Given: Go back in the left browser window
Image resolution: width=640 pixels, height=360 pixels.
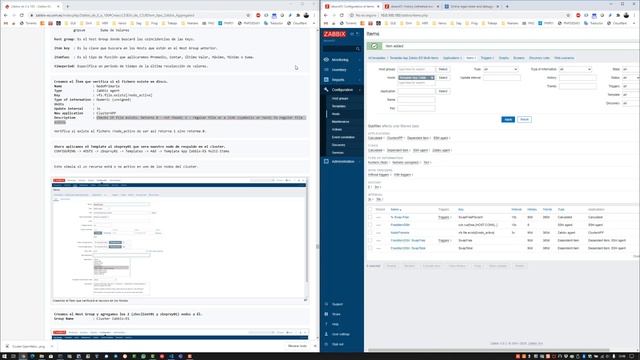Looking at the screenshot, I should coord(5,15).
